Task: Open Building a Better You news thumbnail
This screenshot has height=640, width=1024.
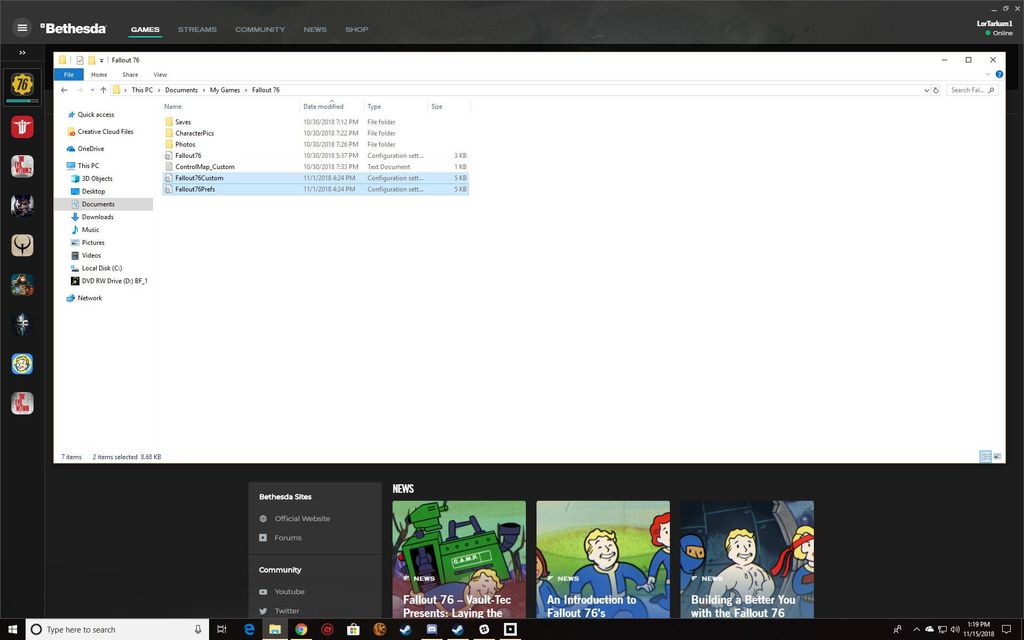Action: tap(747, 560)
